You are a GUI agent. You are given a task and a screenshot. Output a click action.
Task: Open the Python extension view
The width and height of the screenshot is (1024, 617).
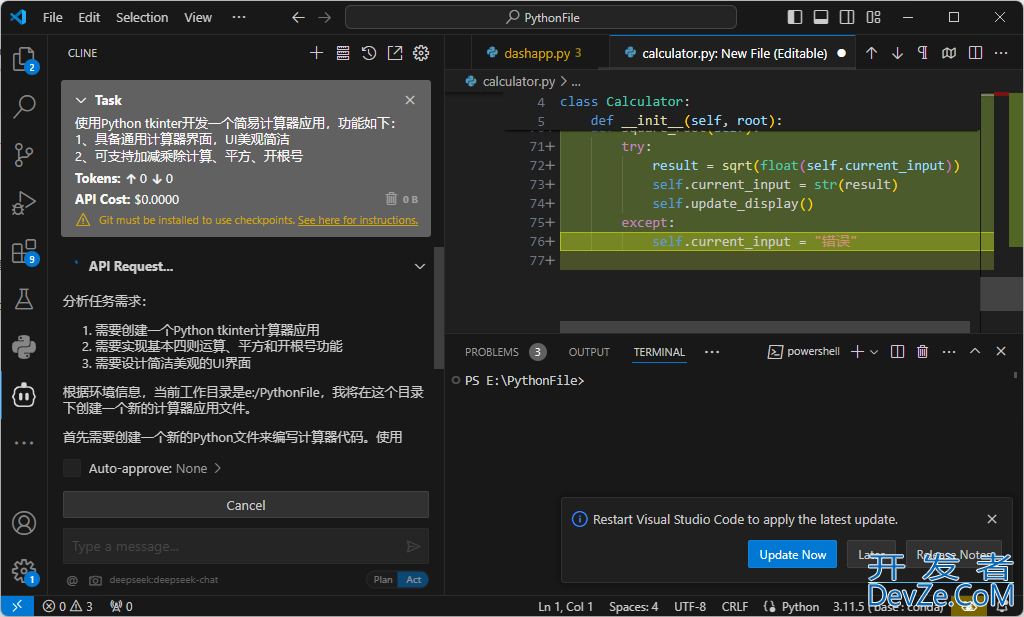coord(24,347)
